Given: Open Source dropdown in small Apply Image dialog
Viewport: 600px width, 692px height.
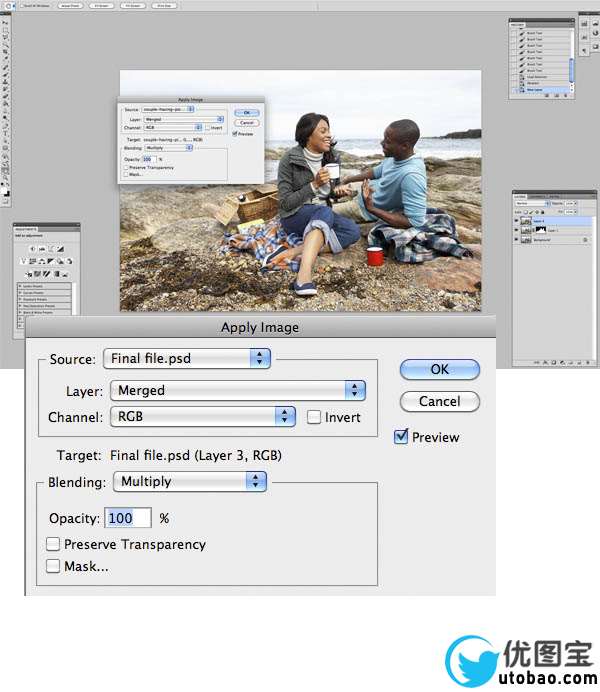Looking at the screenshot, I should click(169, 109).
